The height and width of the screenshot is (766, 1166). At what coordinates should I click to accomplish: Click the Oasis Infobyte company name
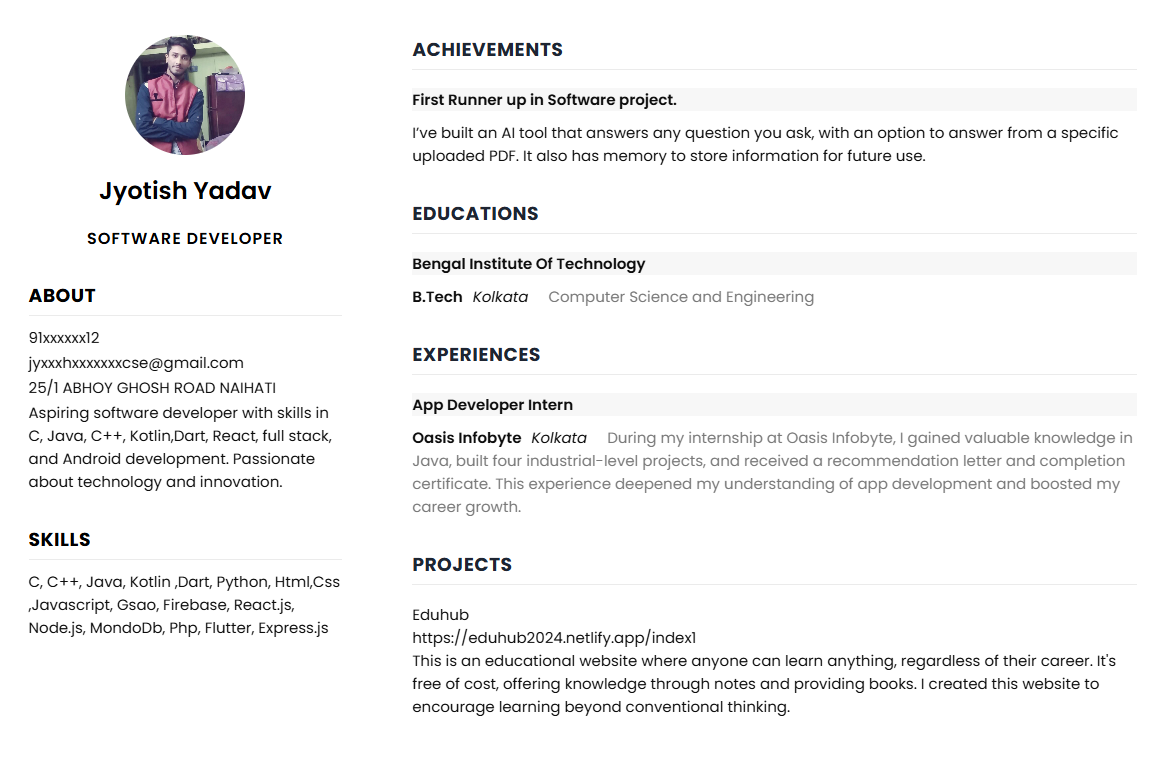click(x=467, y=438)
